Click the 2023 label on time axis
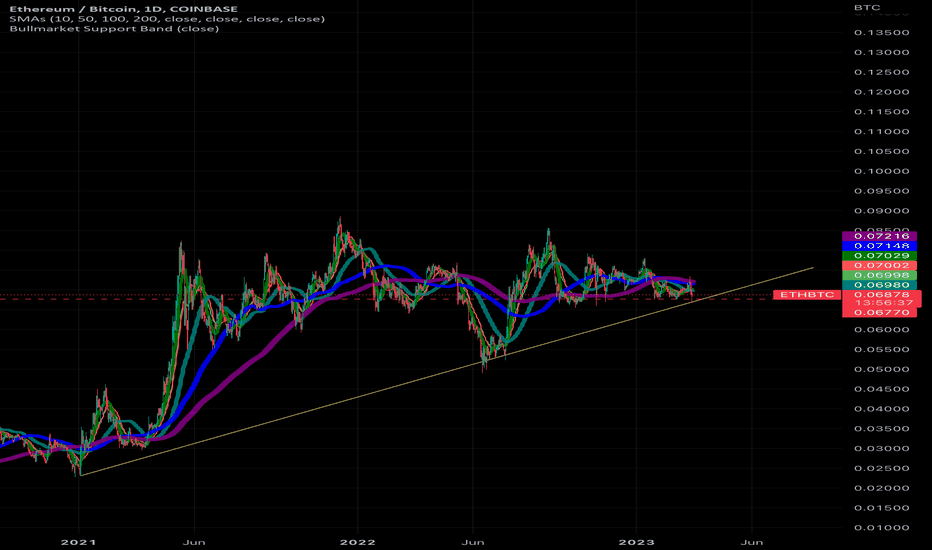The image size is (932, 550). pyautogui.click(x=637, y=542)
